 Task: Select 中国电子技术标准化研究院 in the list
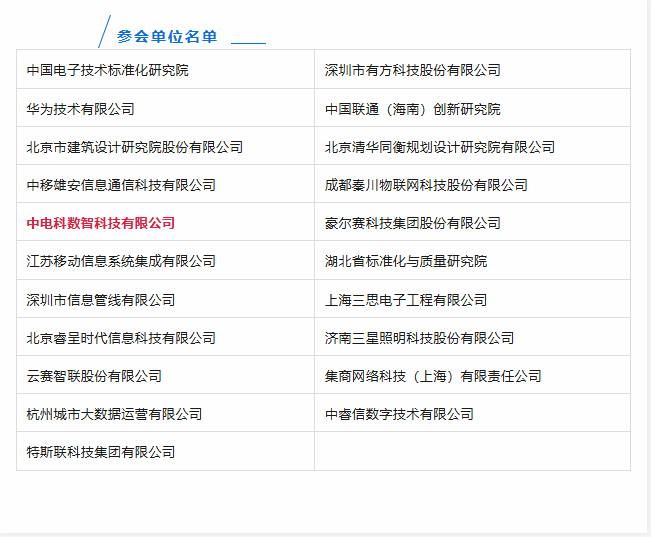tap(107, 70)
